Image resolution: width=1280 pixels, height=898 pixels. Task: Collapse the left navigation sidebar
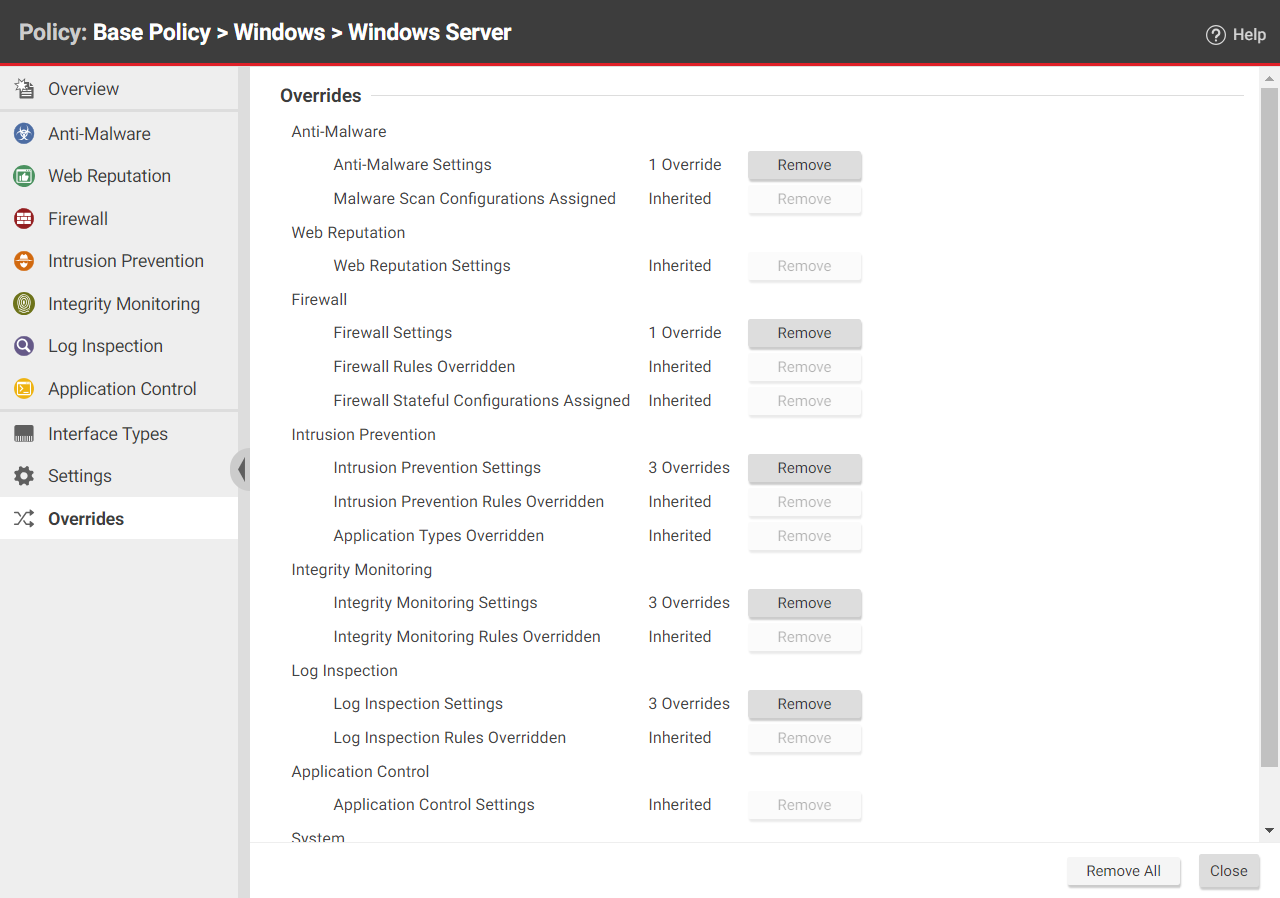click(243, 469)
